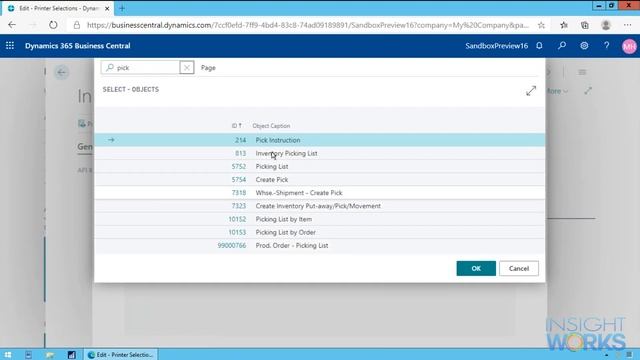Open the MH user avatar menu
This screenshot has width=640, height=360.
pyautogui.click(x=629, y=46)
